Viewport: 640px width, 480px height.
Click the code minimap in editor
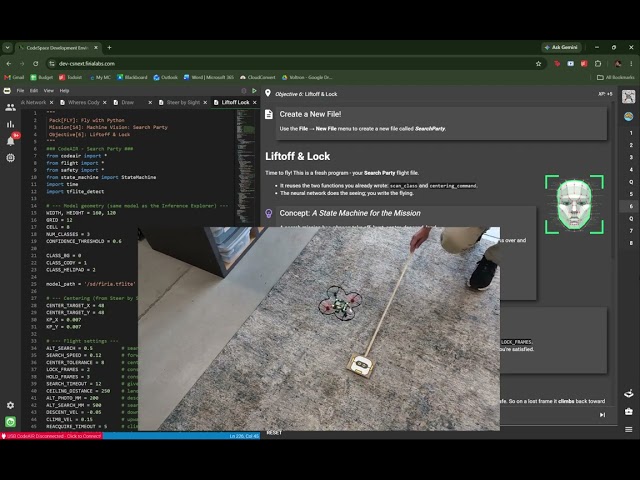click(x=246, y=166)
